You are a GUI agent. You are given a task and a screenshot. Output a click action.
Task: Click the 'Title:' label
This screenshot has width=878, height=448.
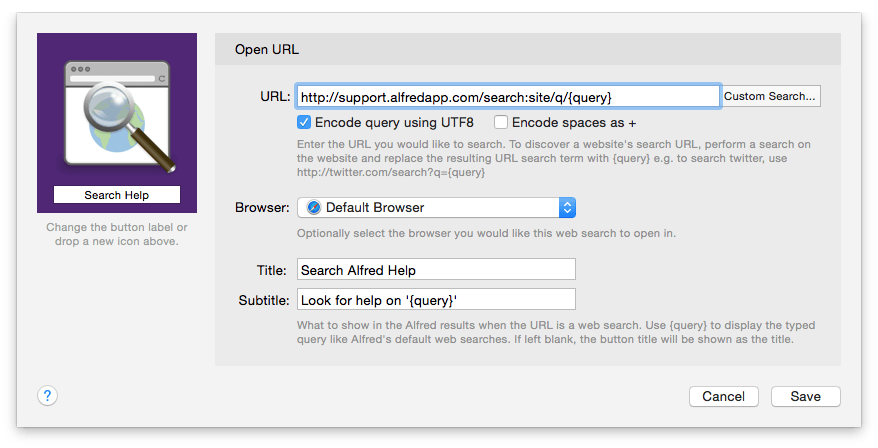pos(272,270)
